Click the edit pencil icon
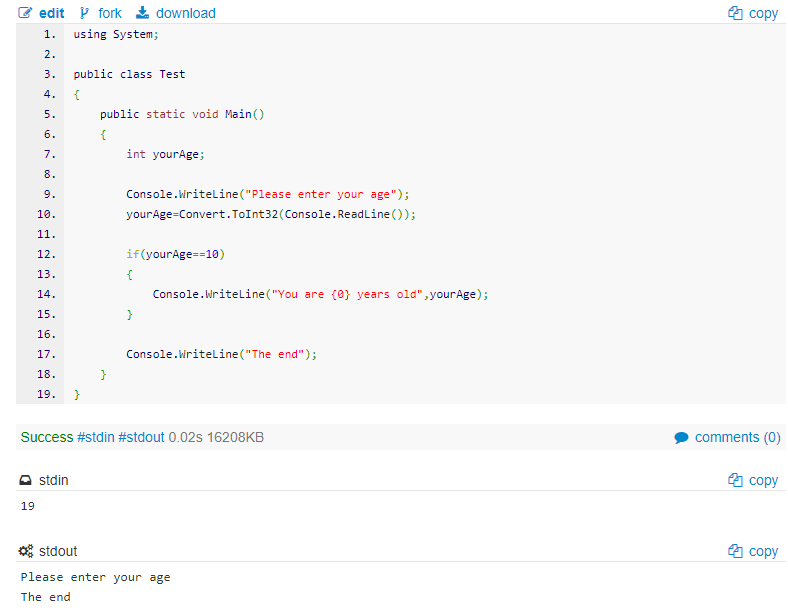The image size is (788, 610). [25, 13]
